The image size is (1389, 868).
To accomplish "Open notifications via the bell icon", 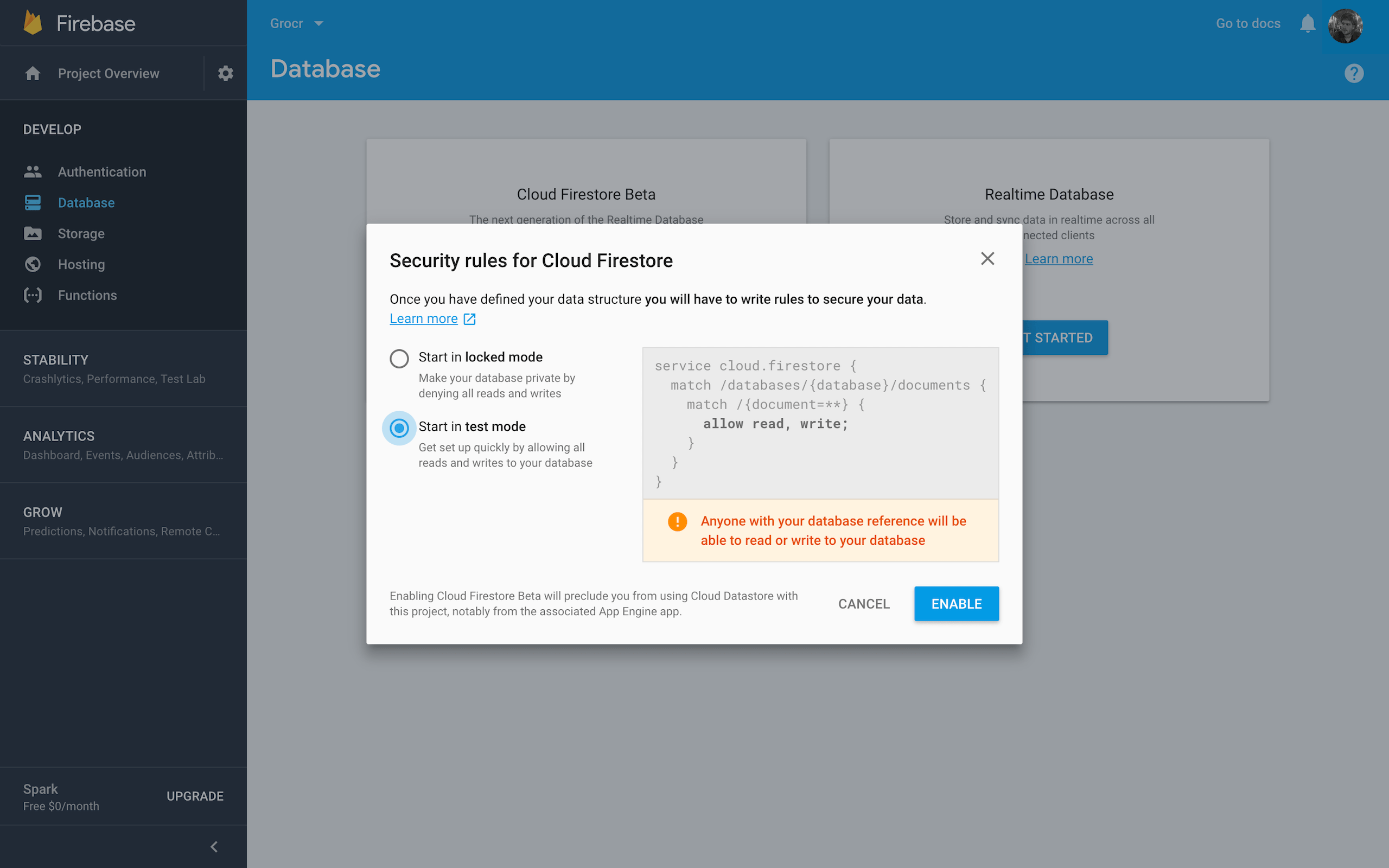I will point(1307,23).
